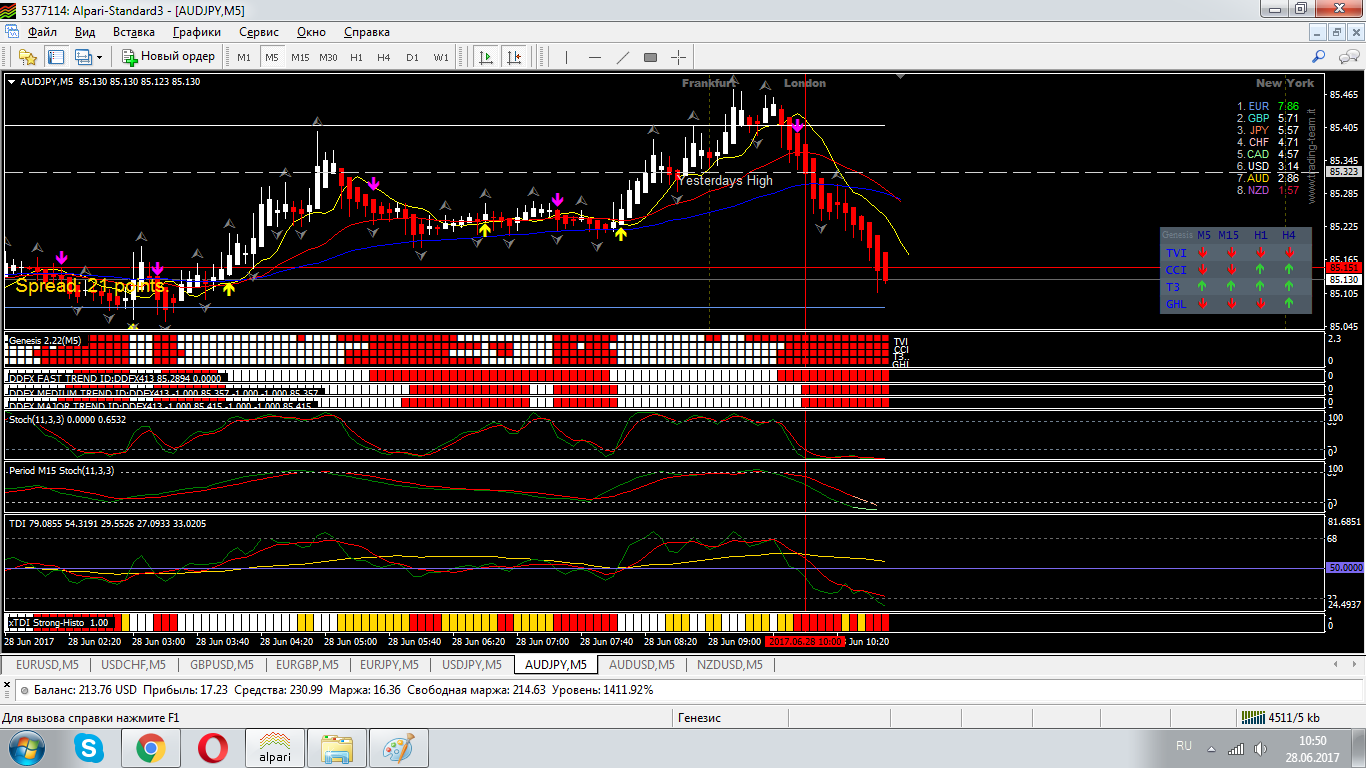The height and width of the screenshot is (768, 1366).
Task: Open the Windows Start button
Action: tap(26, 748)
